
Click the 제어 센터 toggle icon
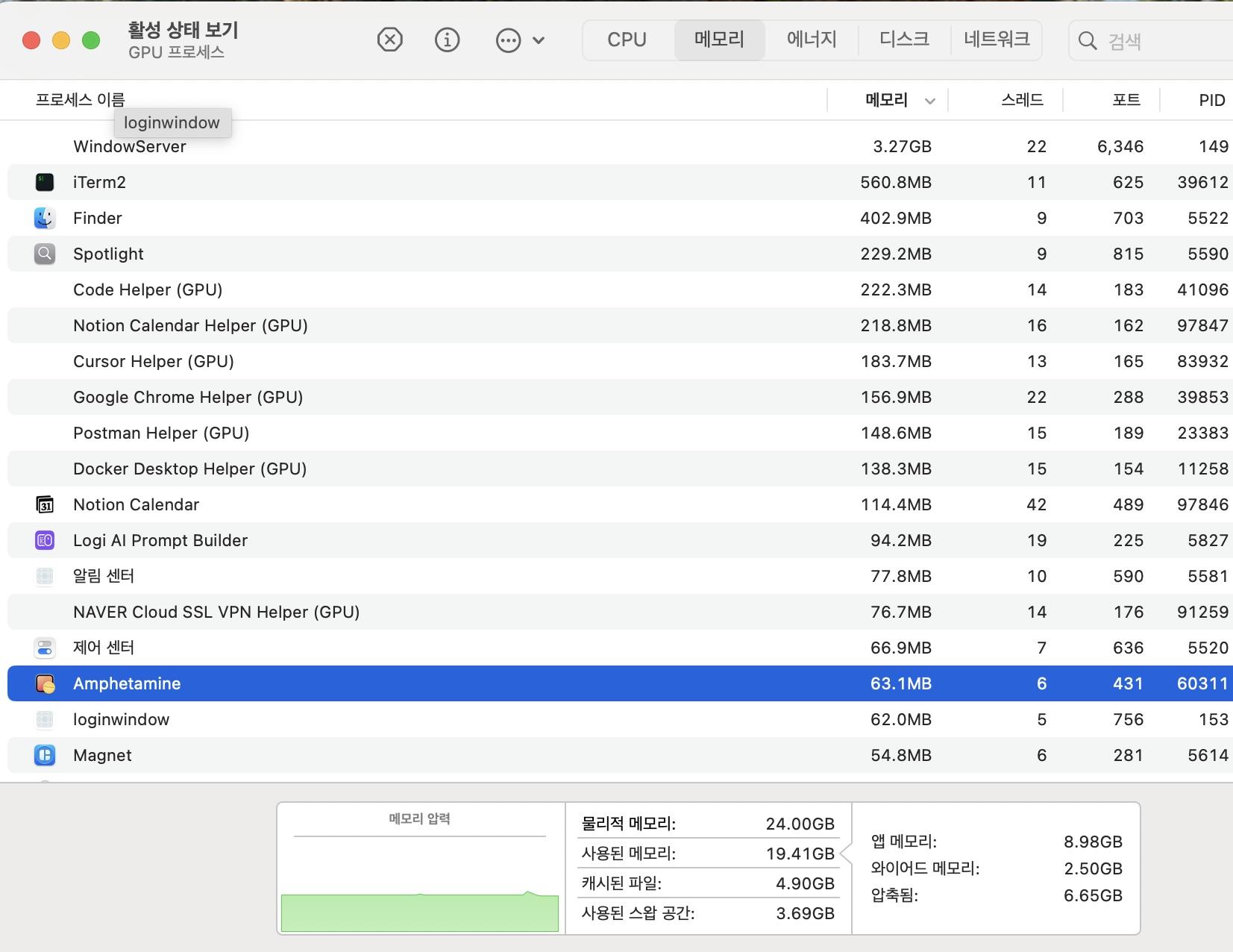(x=45, y=648)
